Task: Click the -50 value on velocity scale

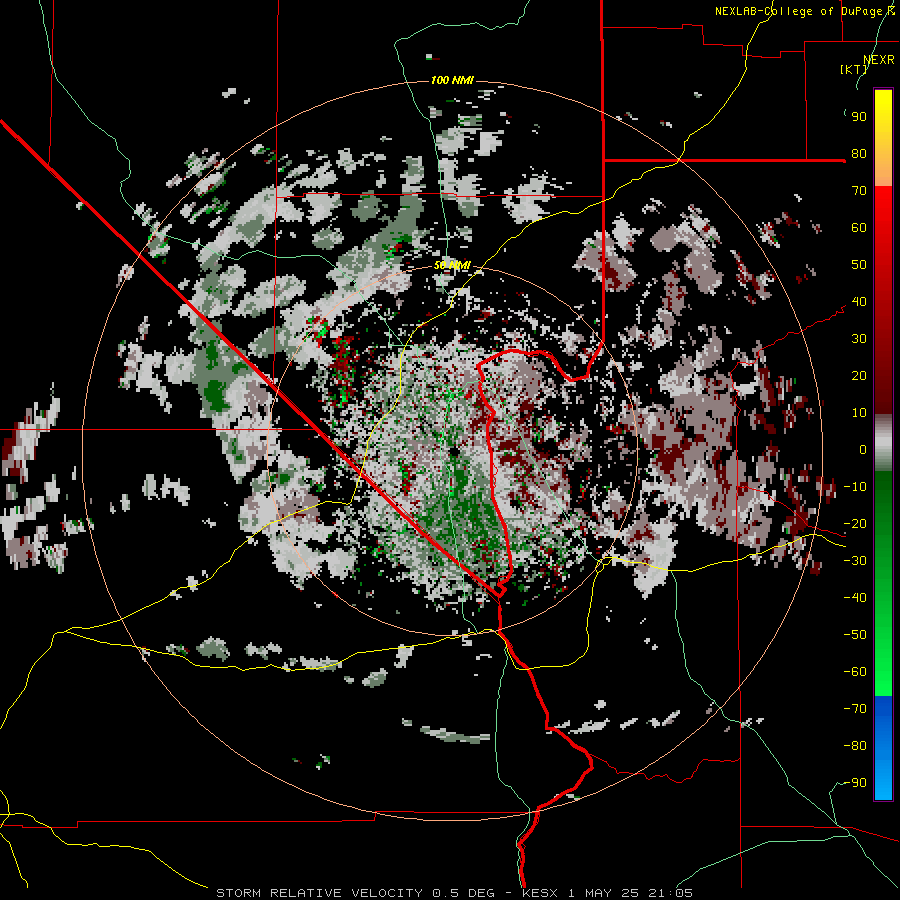Action: point(855,635)
